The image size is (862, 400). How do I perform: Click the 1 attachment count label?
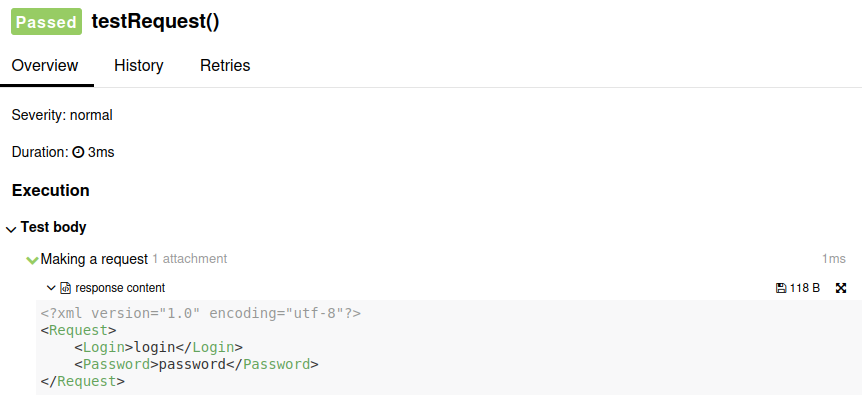(190, 259)
